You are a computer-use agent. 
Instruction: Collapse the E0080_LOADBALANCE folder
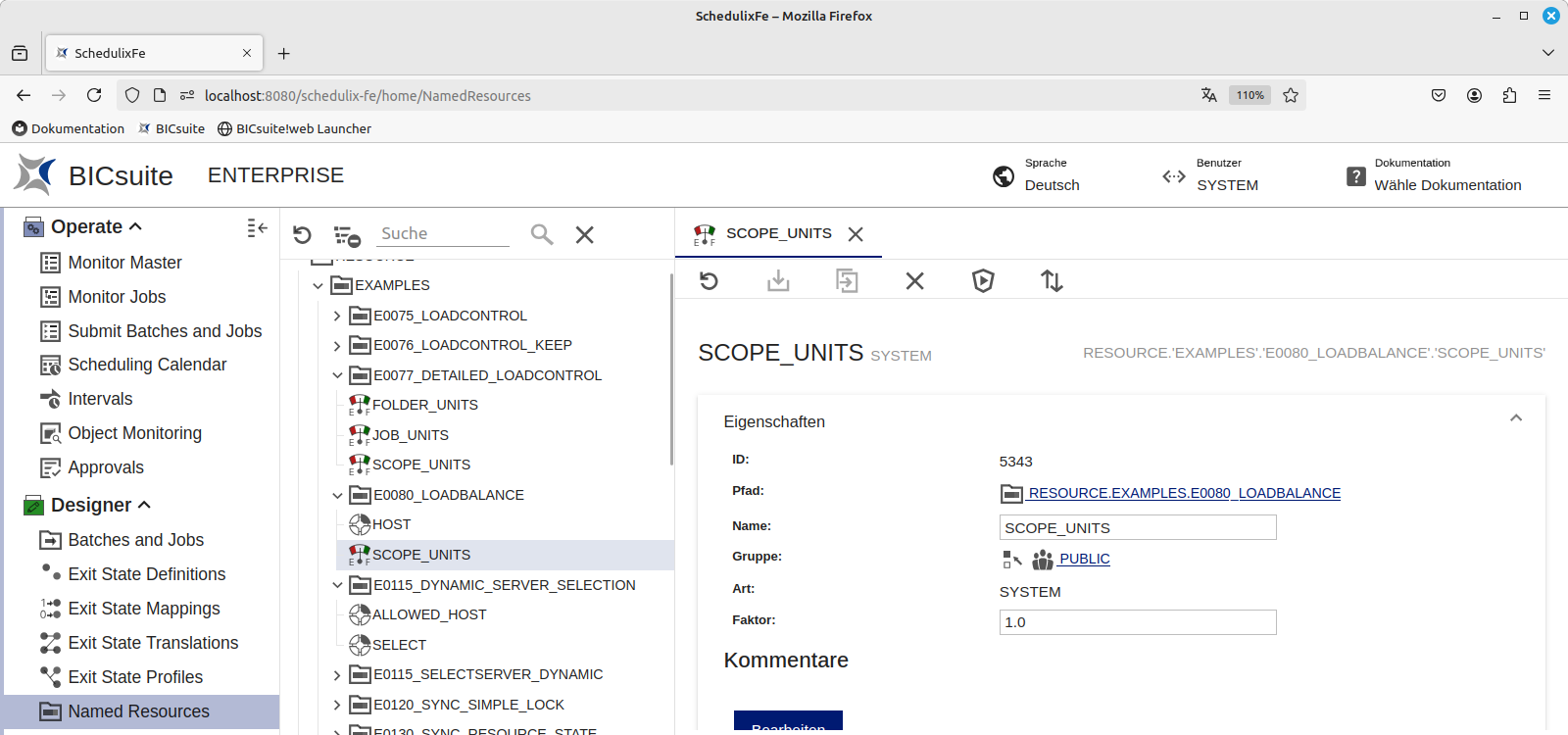click(337, 495)
